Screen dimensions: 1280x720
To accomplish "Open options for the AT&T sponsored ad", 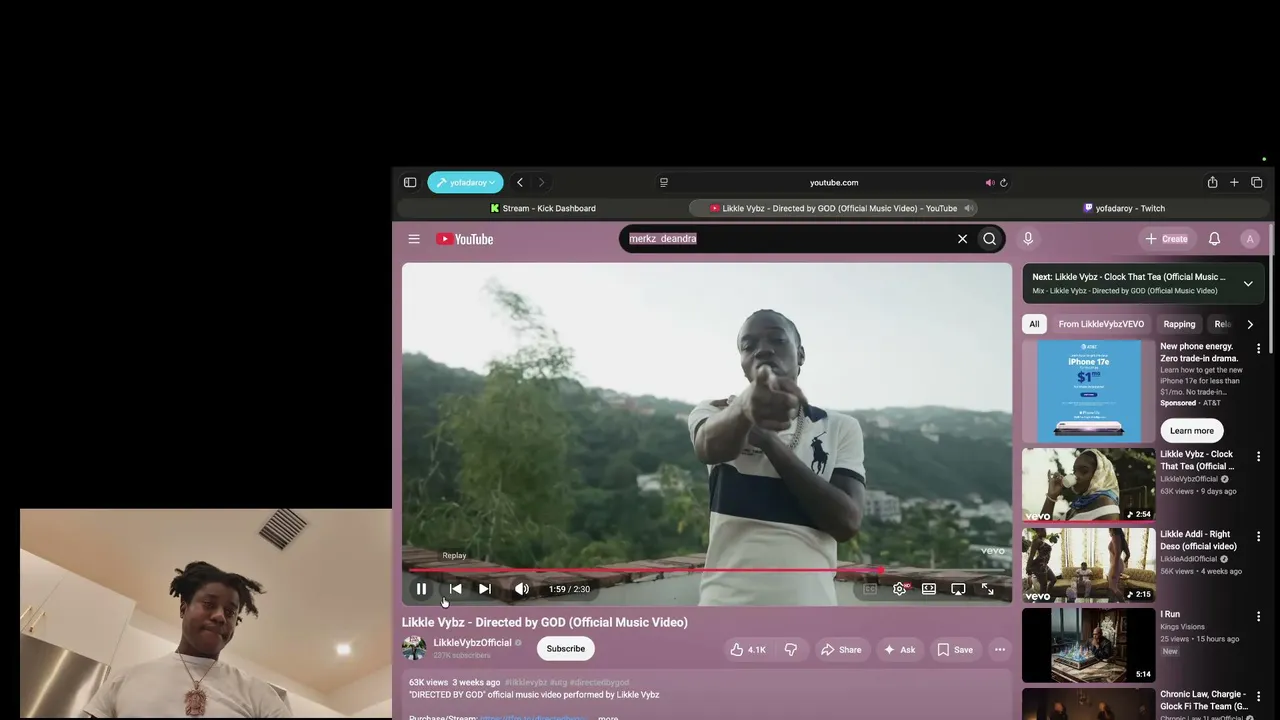I will (1259, 348).
